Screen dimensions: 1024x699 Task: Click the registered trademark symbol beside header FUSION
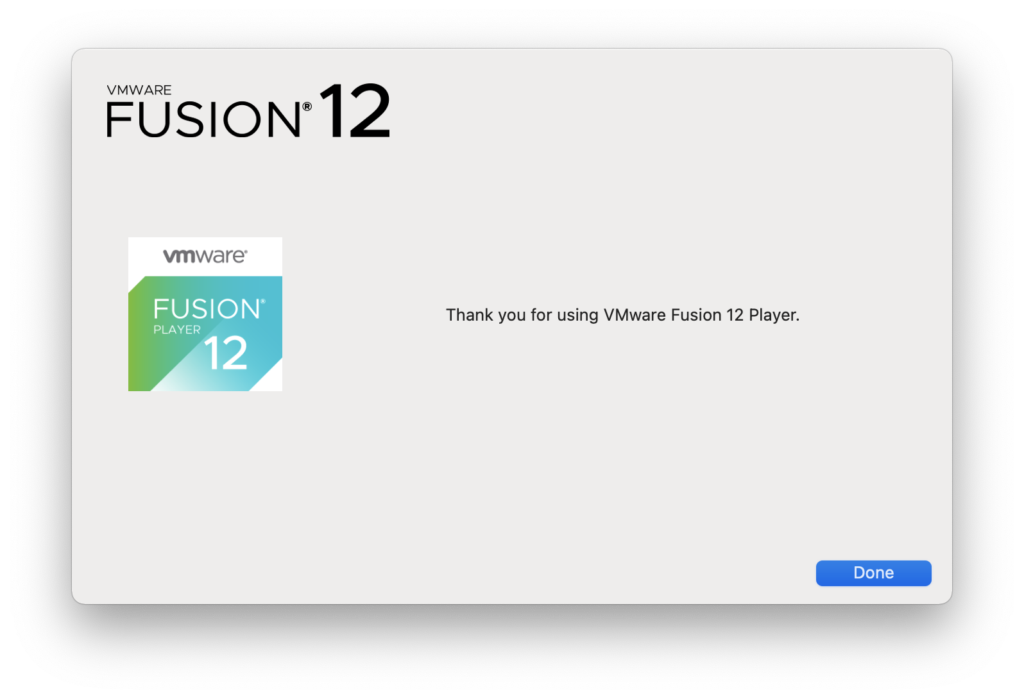pos(307,106)
